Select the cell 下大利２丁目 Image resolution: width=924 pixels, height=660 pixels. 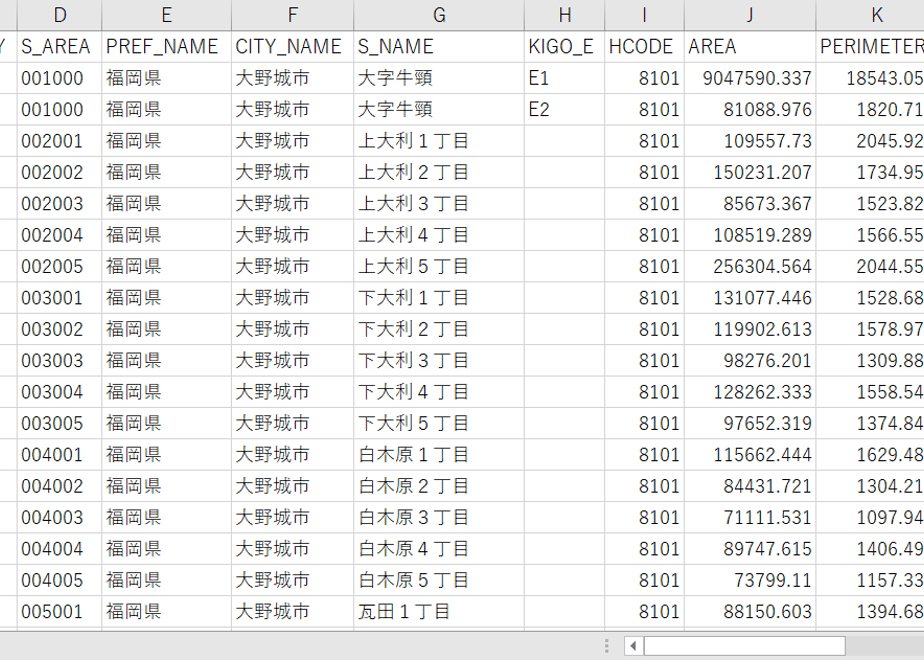(439, 329)
